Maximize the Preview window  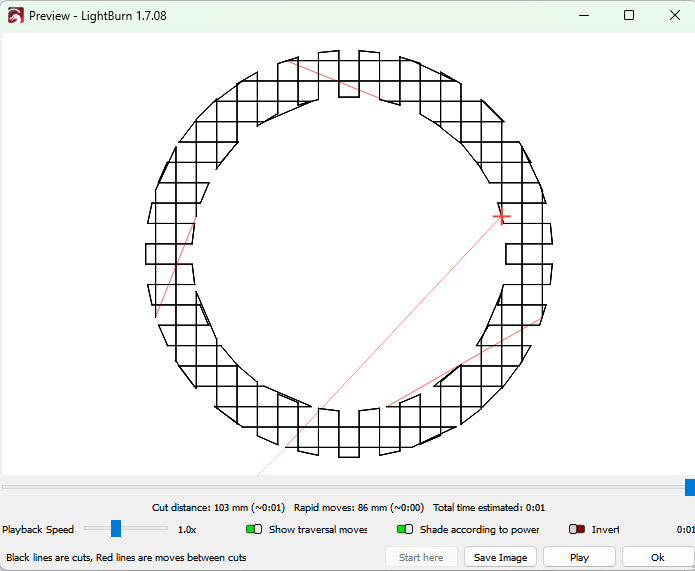(629, 16)
